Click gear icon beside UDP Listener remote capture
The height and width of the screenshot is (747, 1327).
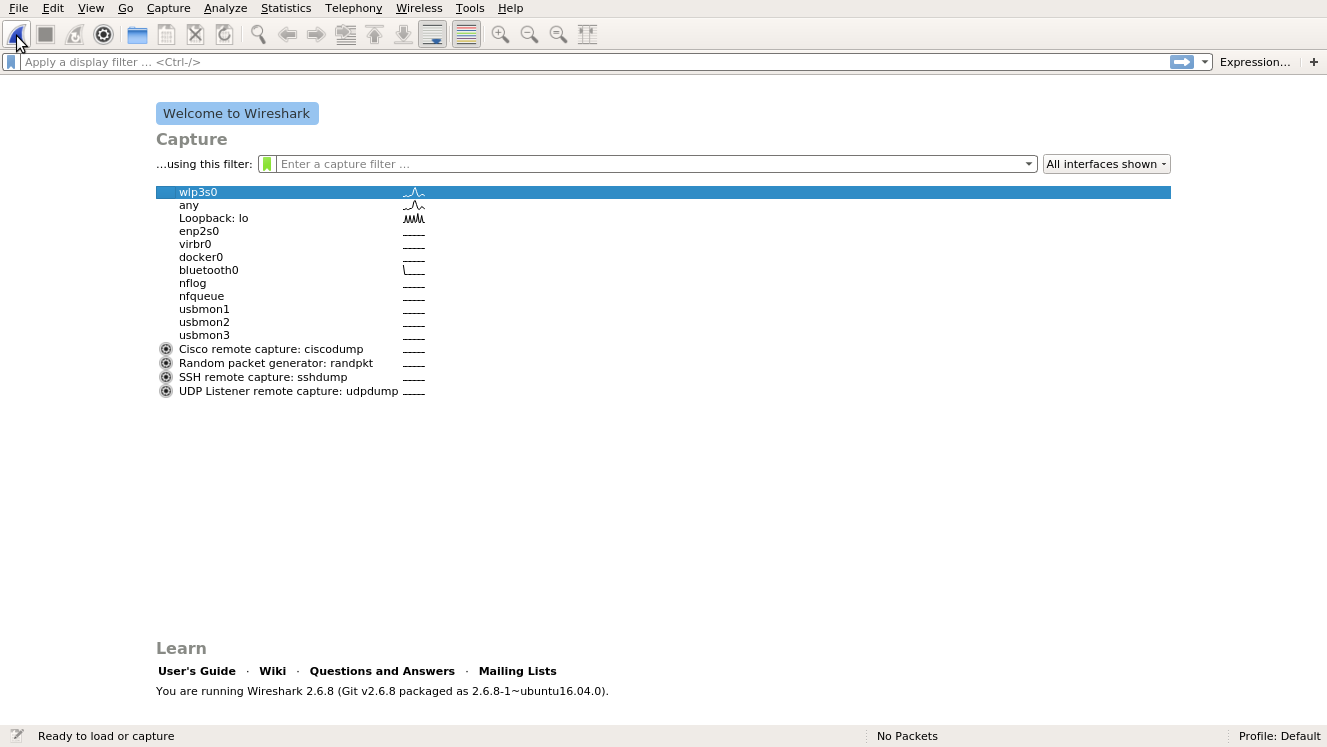pyautogui.click(x=166, y=391)
